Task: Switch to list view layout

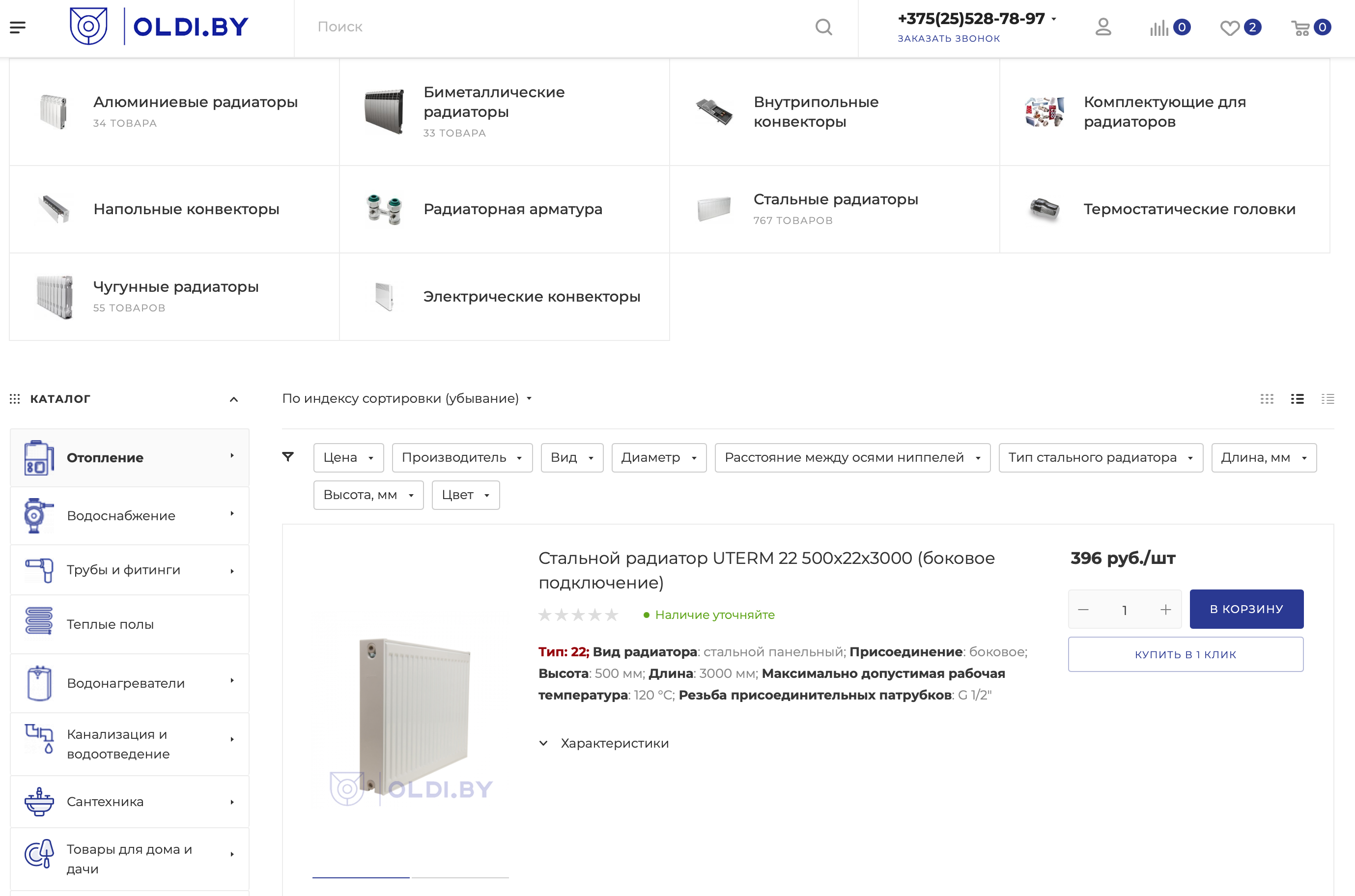Action: coord(1297,399)
